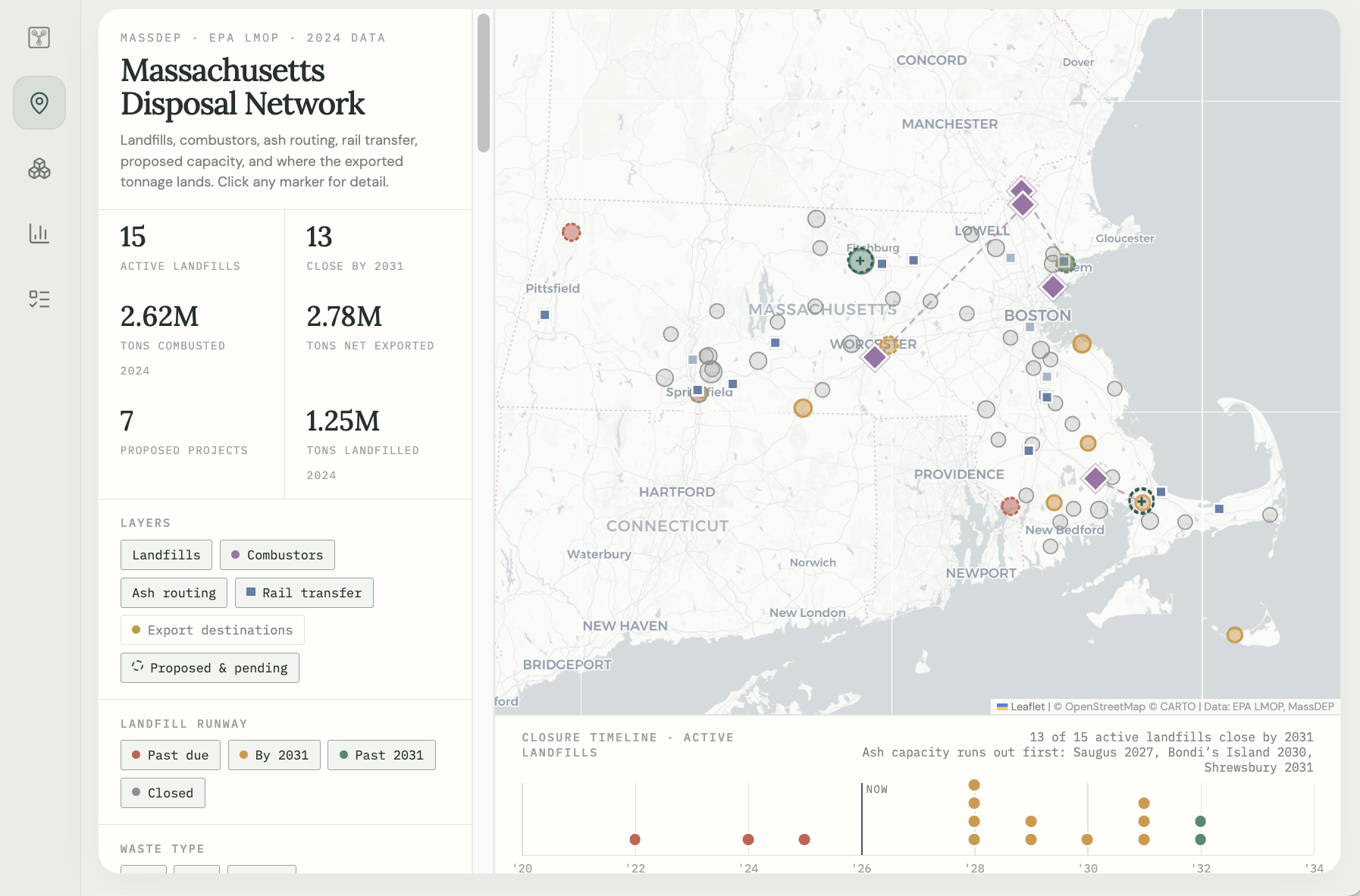Click the "2.78M" tons net exported stat
The image size is (1360, 896).
point(344,316)
